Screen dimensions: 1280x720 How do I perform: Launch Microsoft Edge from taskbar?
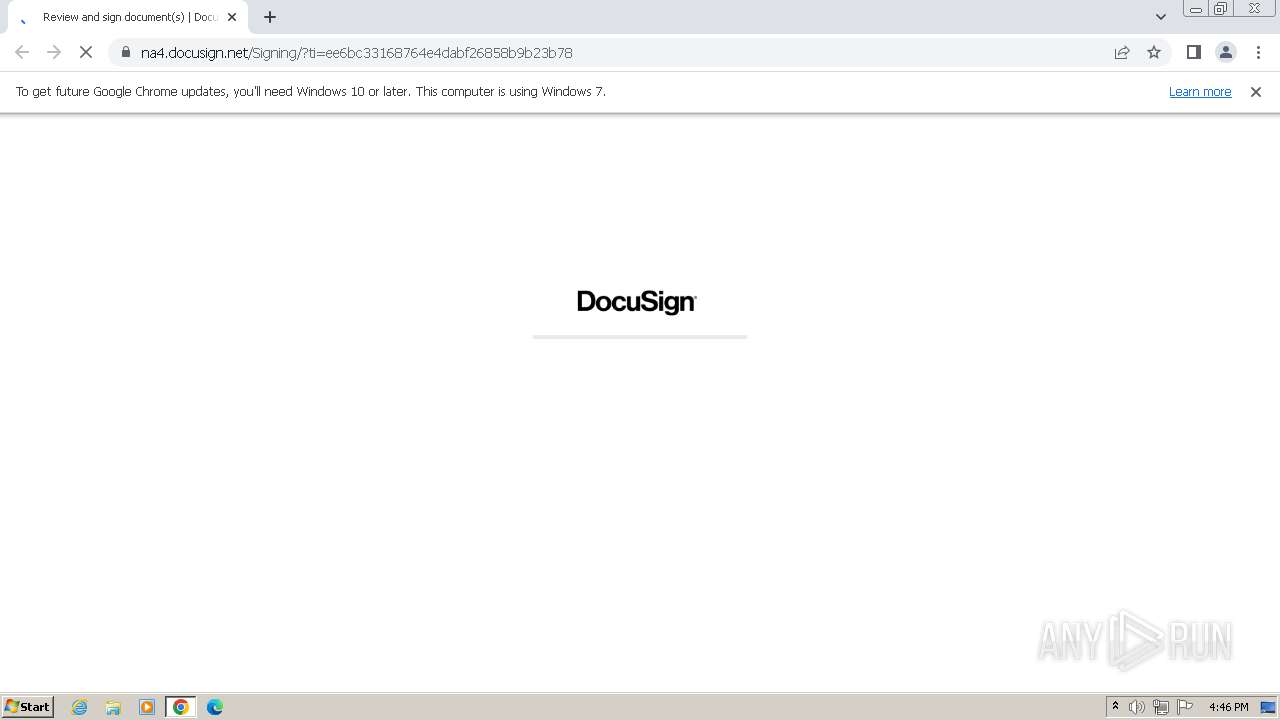[215, 707]
